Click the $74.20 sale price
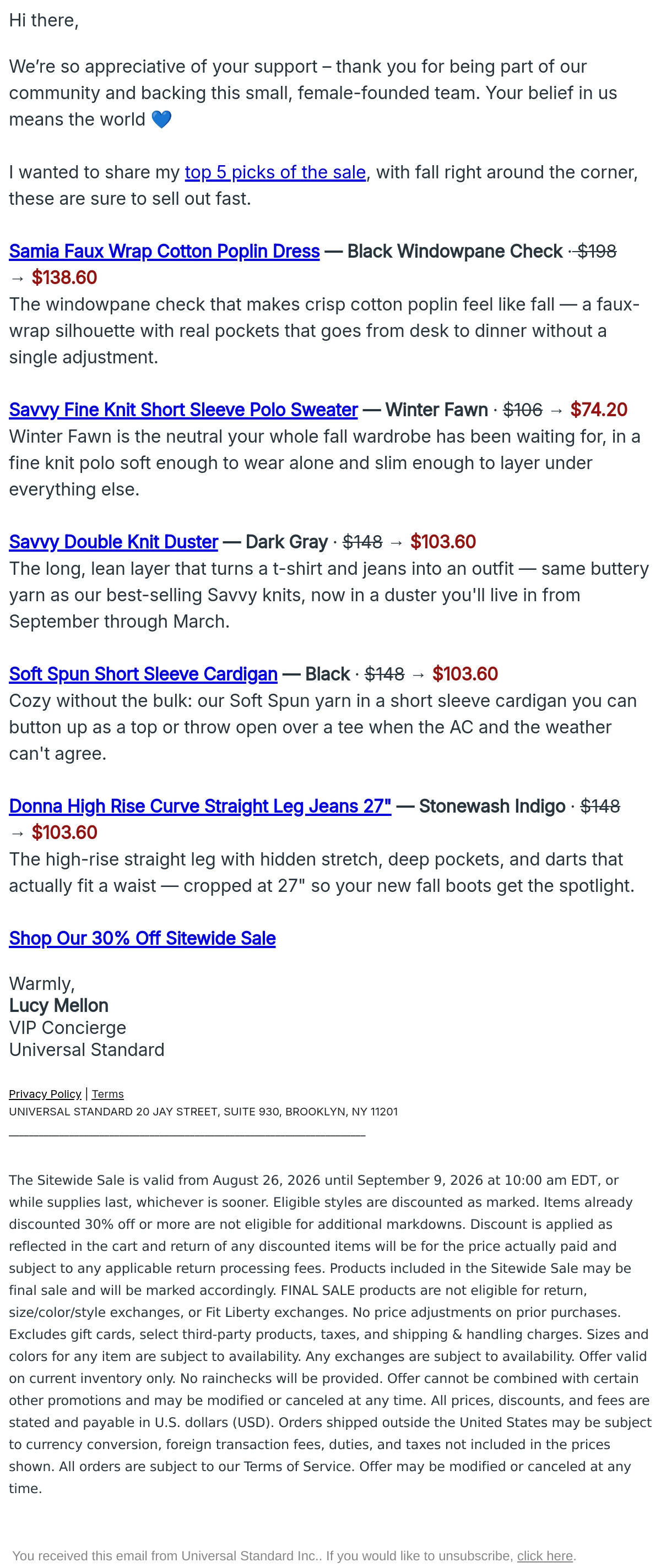This screenshot has width=661, height=1568. point(599,410)
